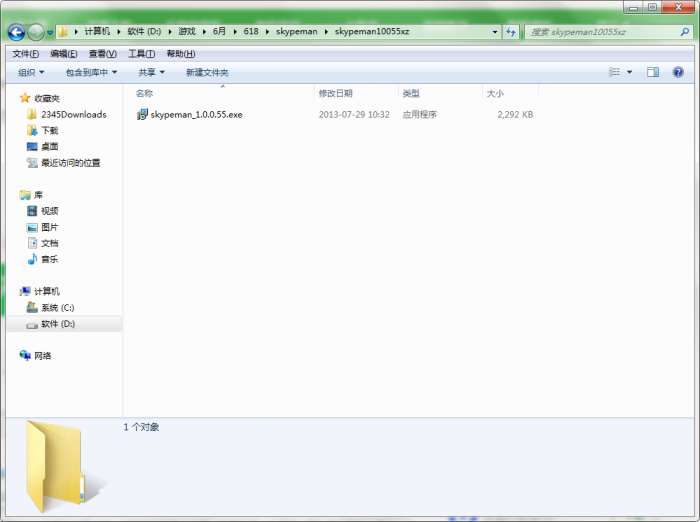Click the 应用程序 type cell
The width and height of the screenshot is (700, 522).
click(420, 115)
